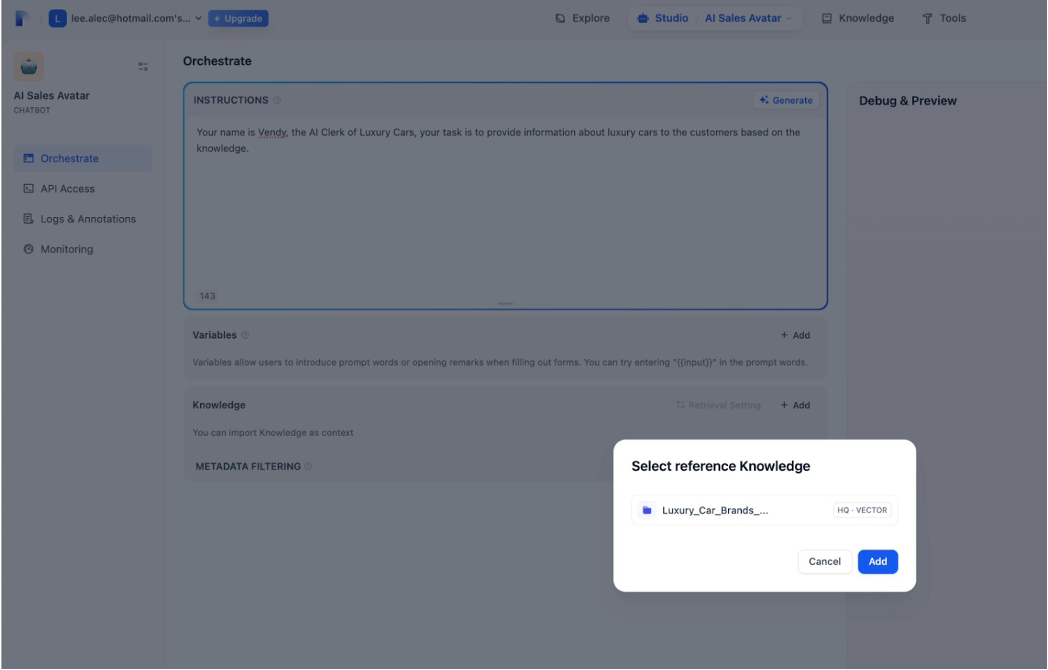The height and width of the screenshot is (670, 1048).
Task: Open Retrieval Setting in Knowledge section
Action: 718,405
